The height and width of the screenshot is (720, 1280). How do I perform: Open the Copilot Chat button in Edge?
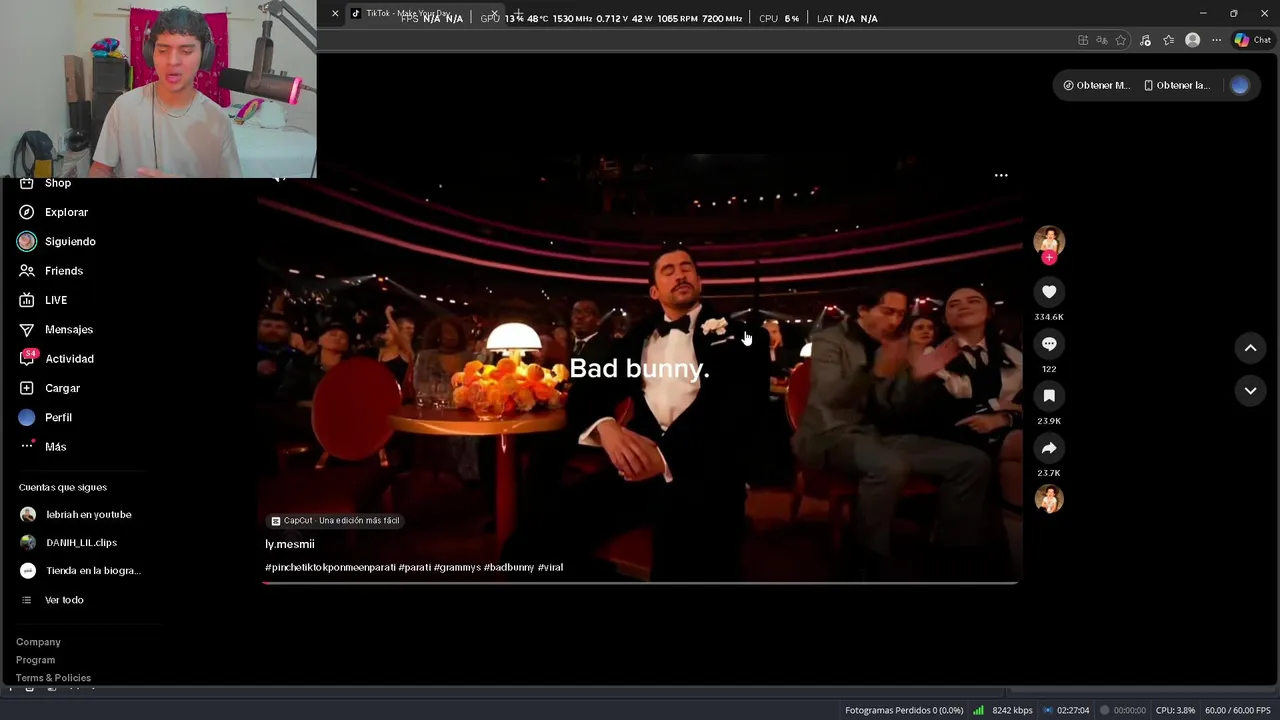1252,40
